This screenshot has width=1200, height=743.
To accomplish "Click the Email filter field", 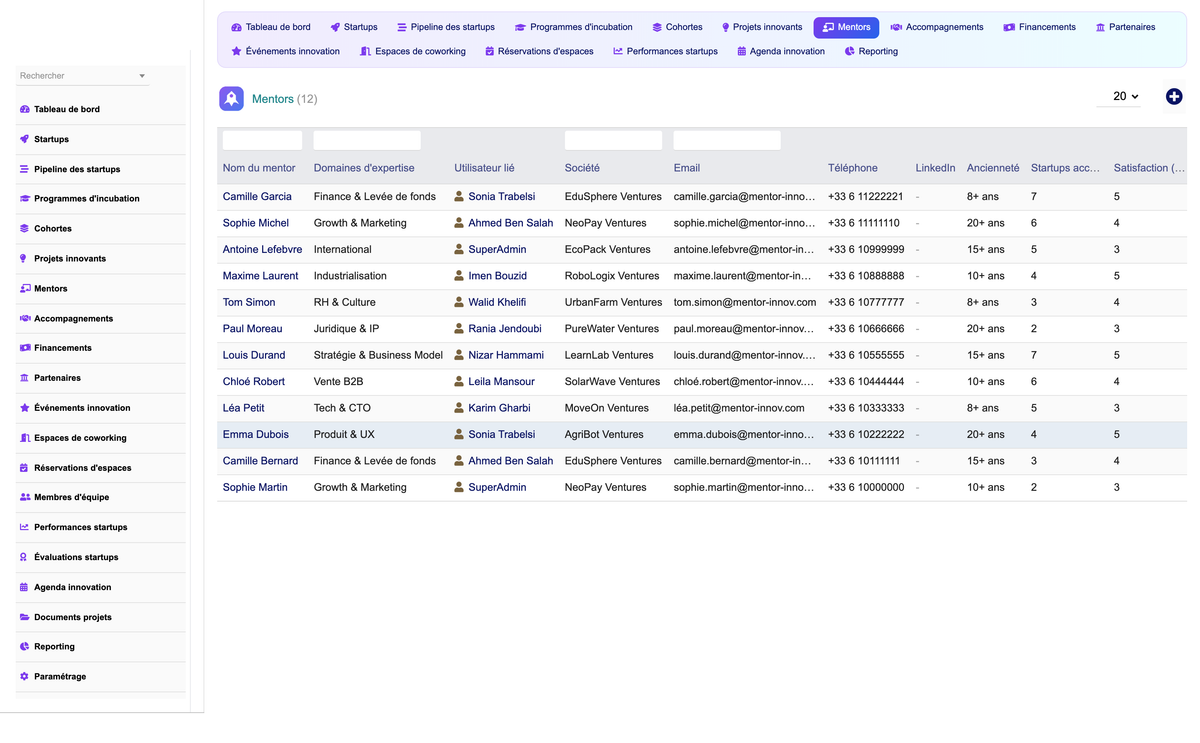I will [x=727, y=141].
